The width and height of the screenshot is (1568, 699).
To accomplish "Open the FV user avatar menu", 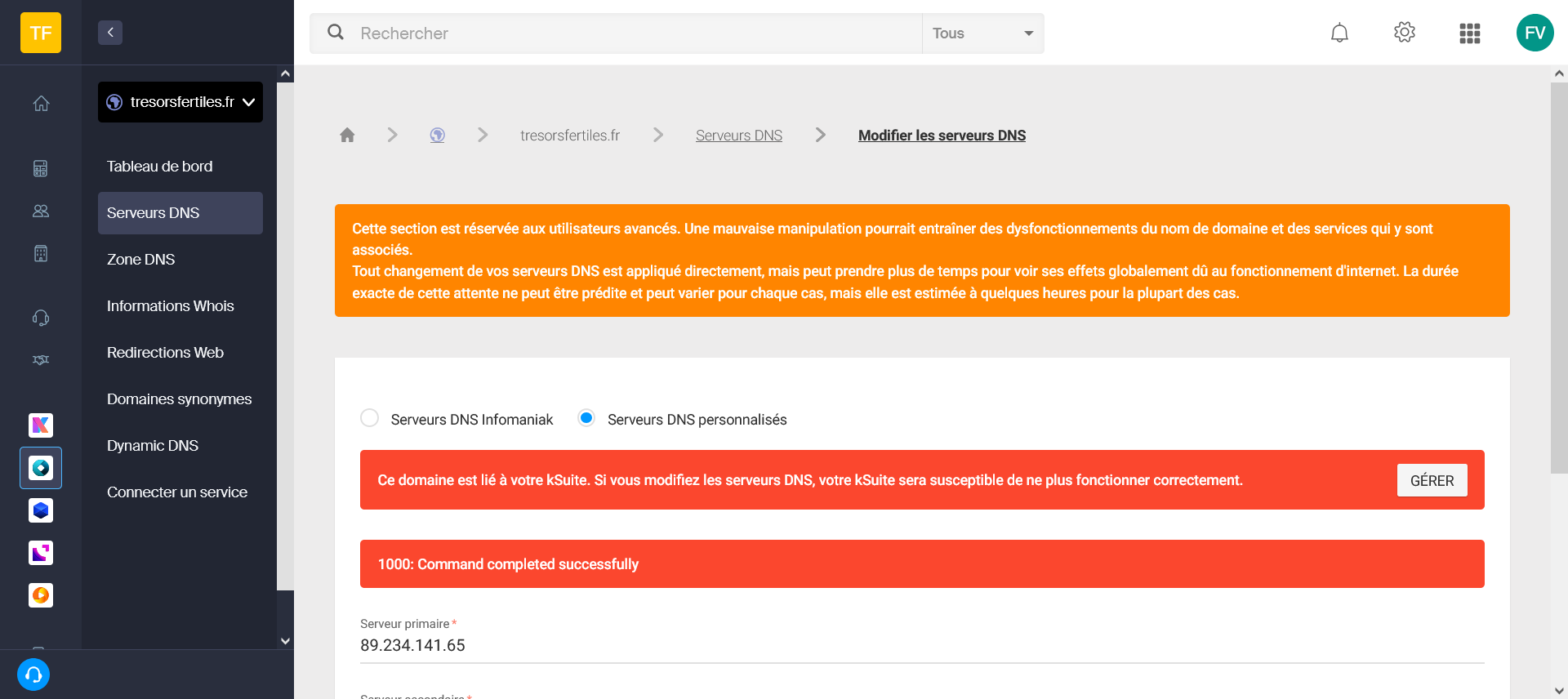I will (x=1535, y=33).
